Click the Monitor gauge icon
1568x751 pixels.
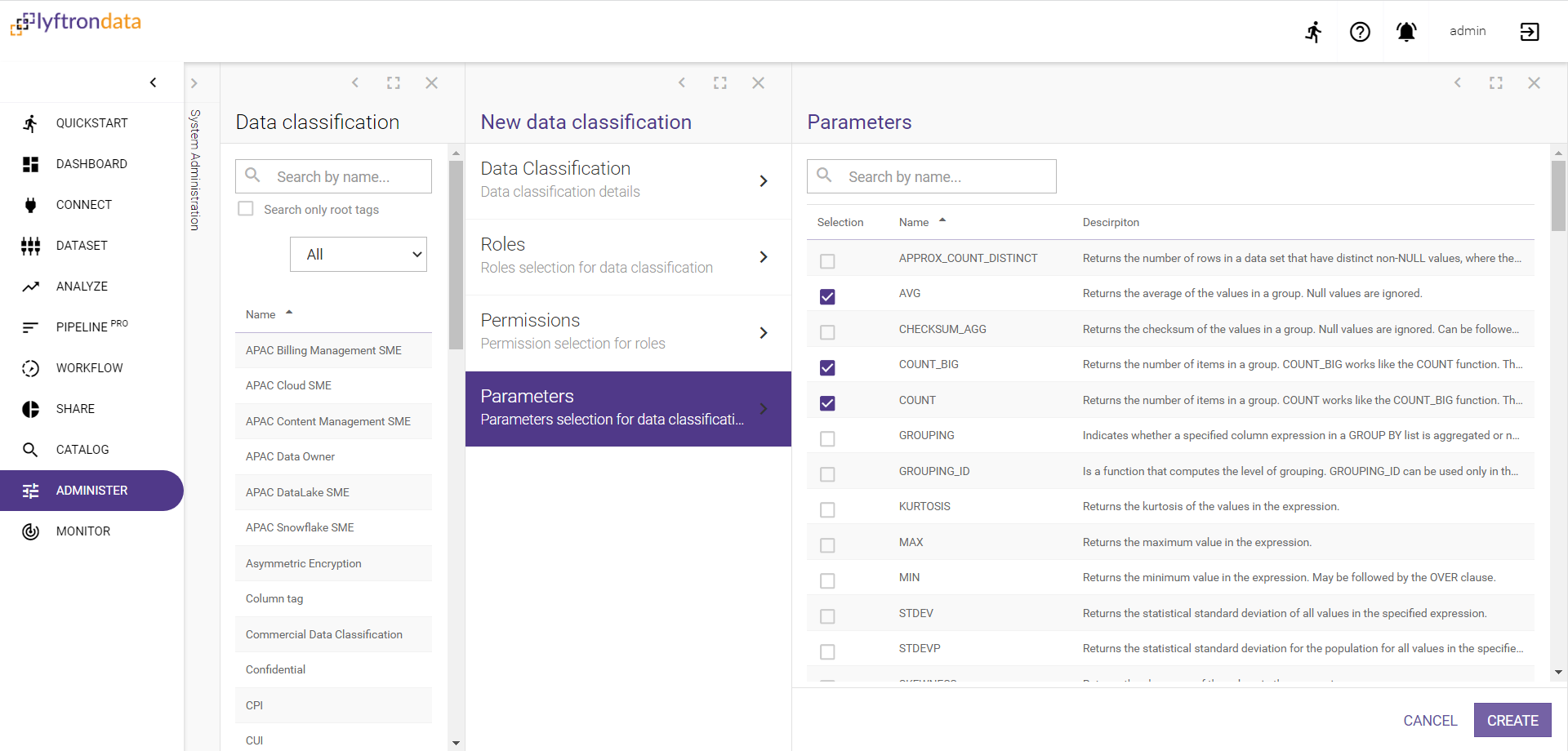(x=30, y=531)
